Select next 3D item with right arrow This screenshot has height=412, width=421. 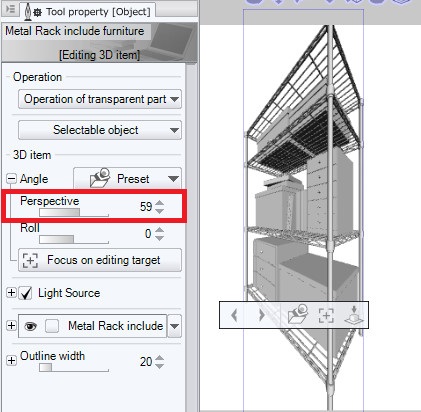tap(262, 315)
